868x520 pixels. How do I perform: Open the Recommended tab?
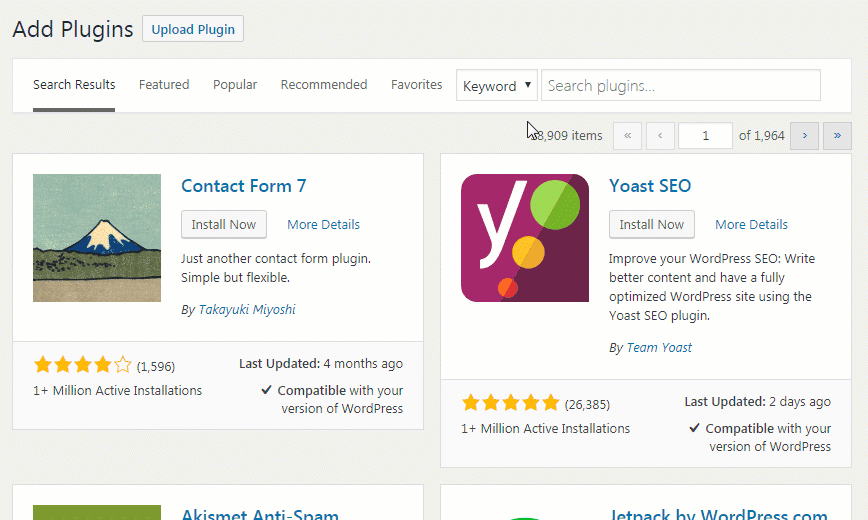coord(324,85)
